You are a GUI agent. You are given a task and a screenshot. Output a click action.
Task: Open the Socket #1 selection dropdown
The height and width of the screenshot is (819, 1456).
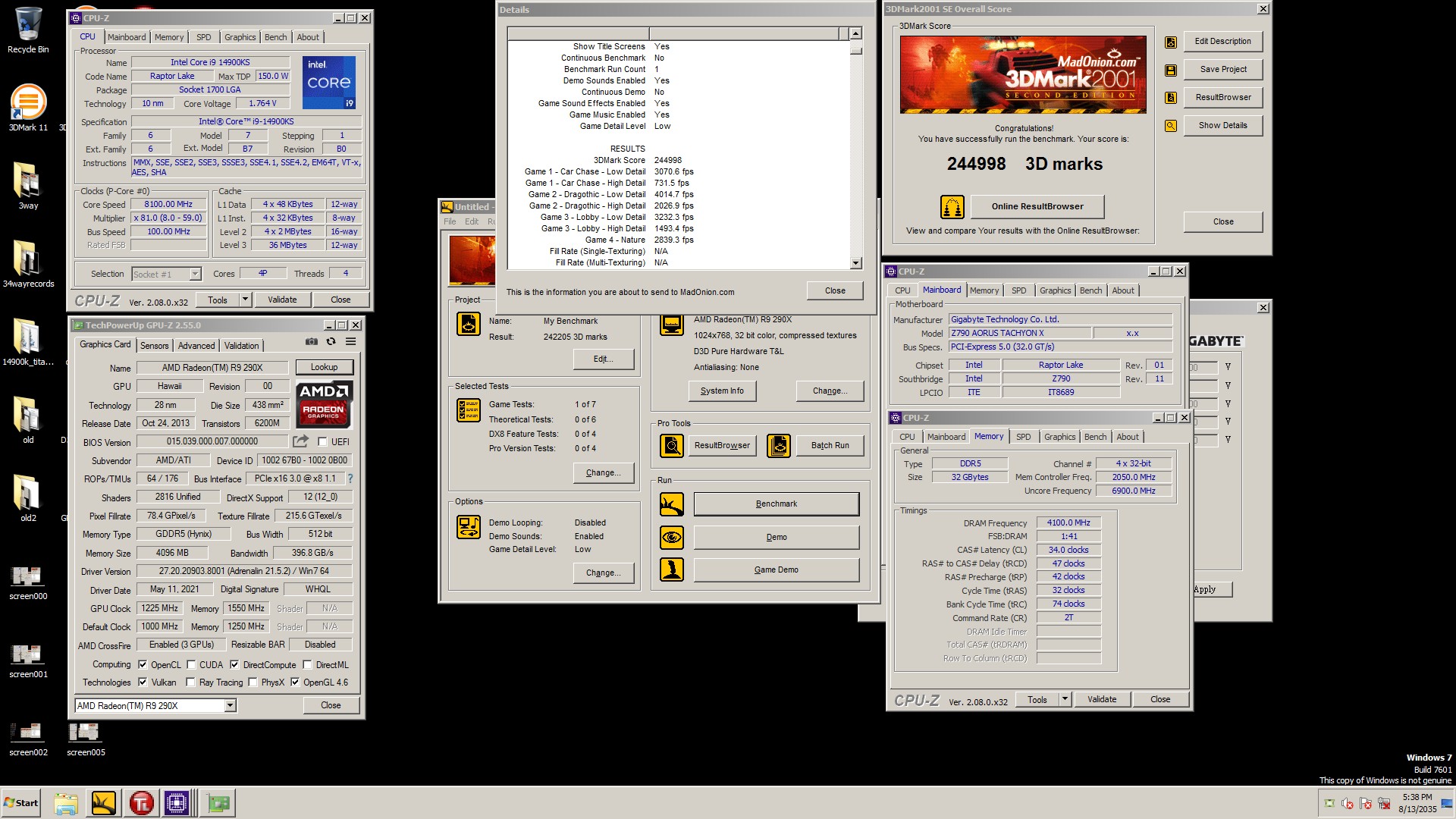[x=195, y=274]
